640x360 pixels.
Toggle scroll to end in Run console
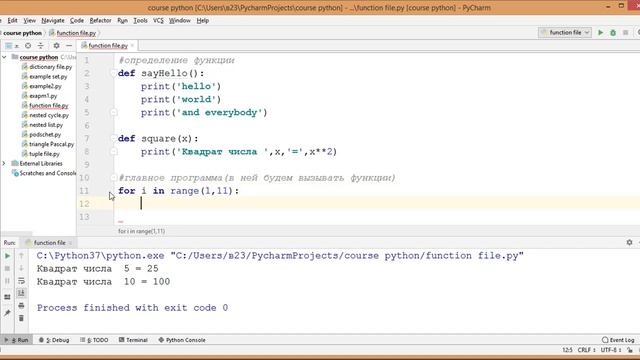(21, 293)
